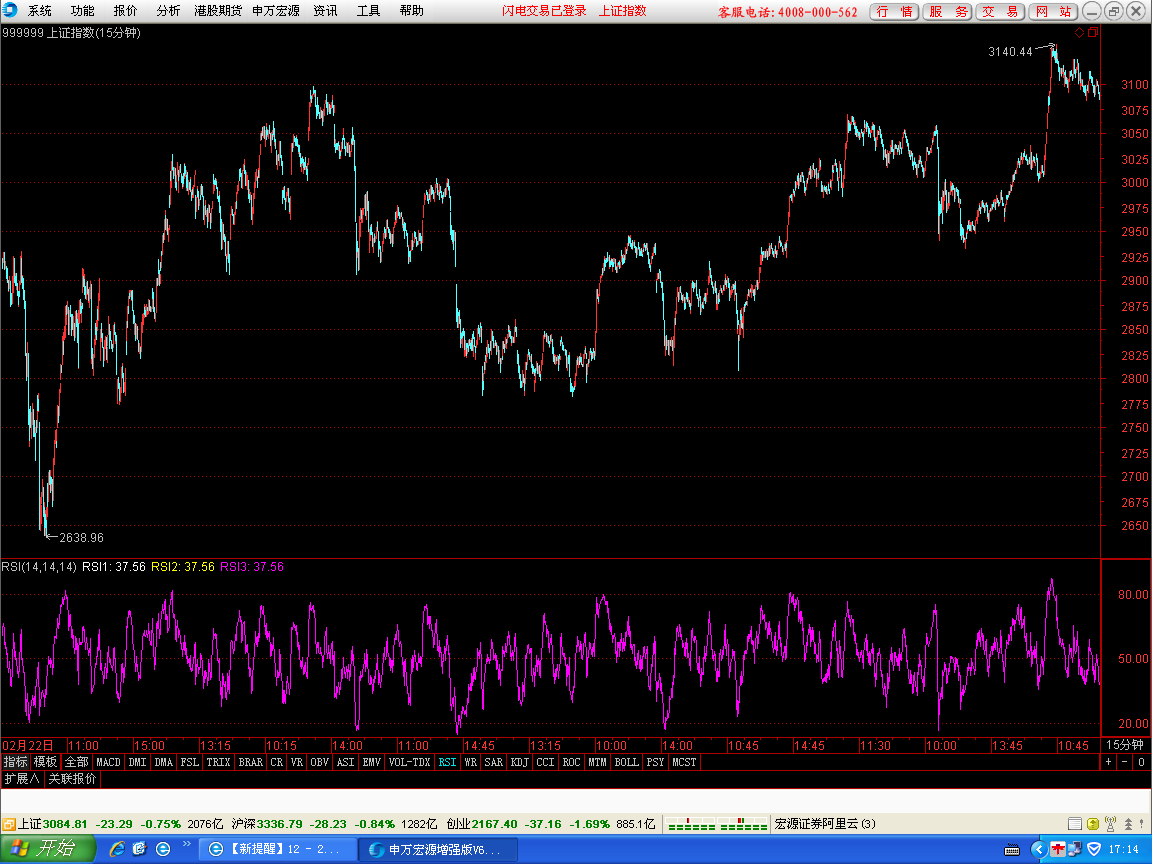Switch indicator to BRAR
This screenshot has height=864, width=1152.
pos(251,762)
